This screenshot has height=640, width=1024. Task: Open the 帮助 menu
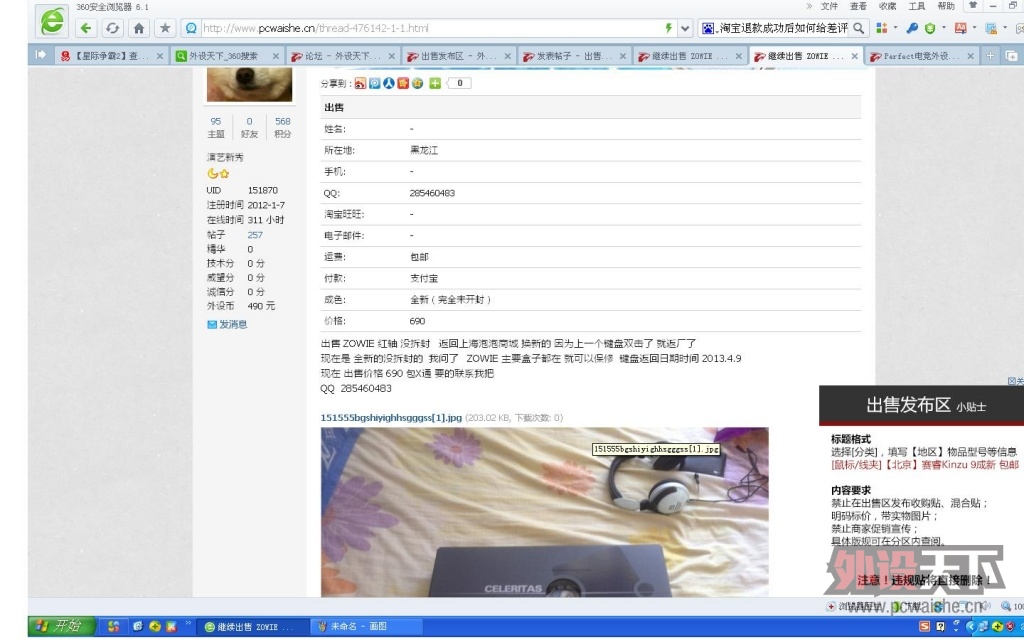946,6
